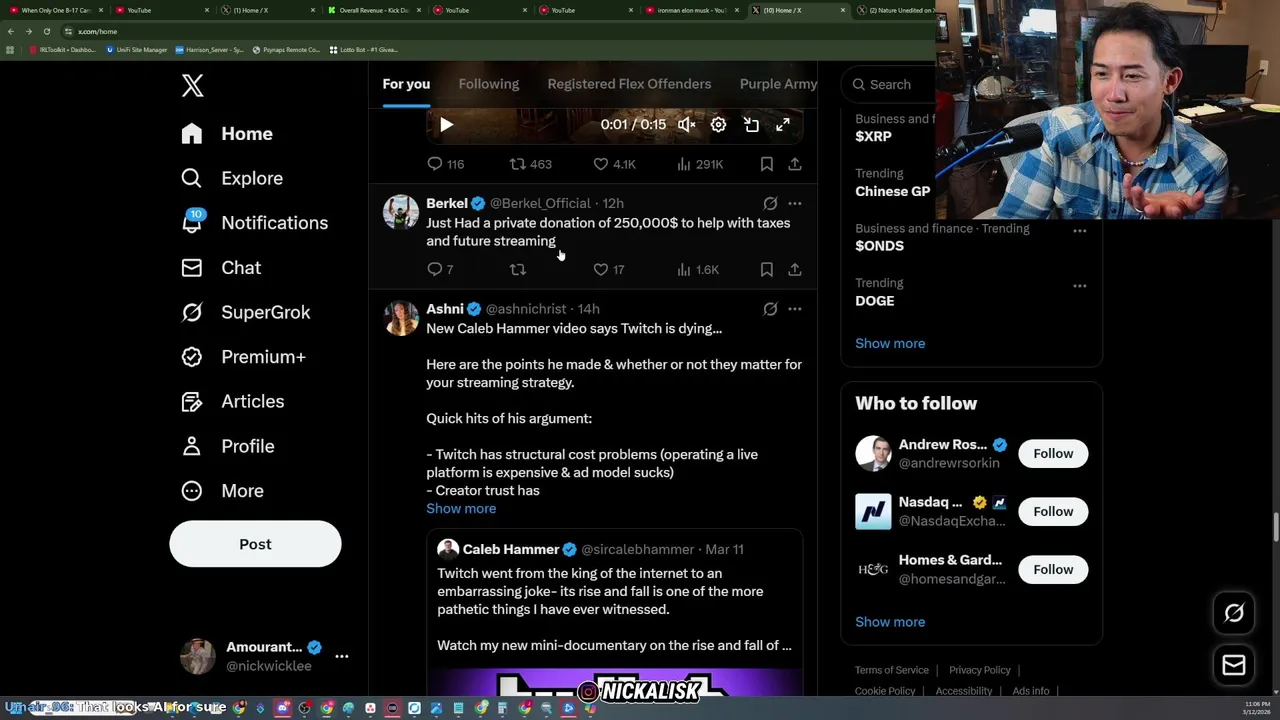
Task: Open the floating Grok button
Action: click(x=1234, y=614)
